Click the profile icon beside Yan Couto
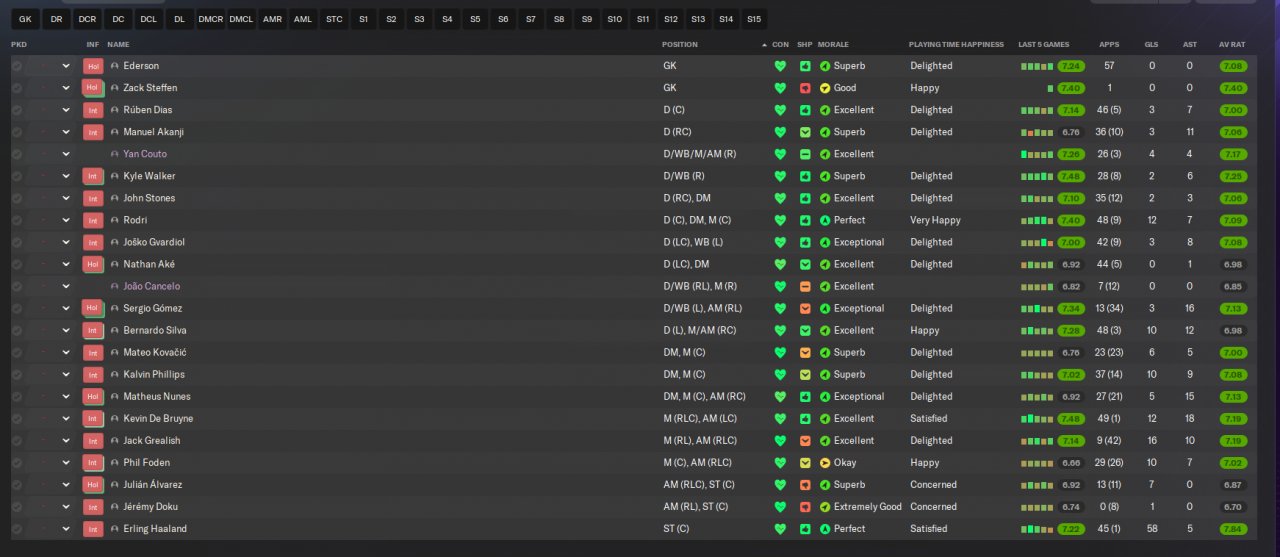 point(115,154)
